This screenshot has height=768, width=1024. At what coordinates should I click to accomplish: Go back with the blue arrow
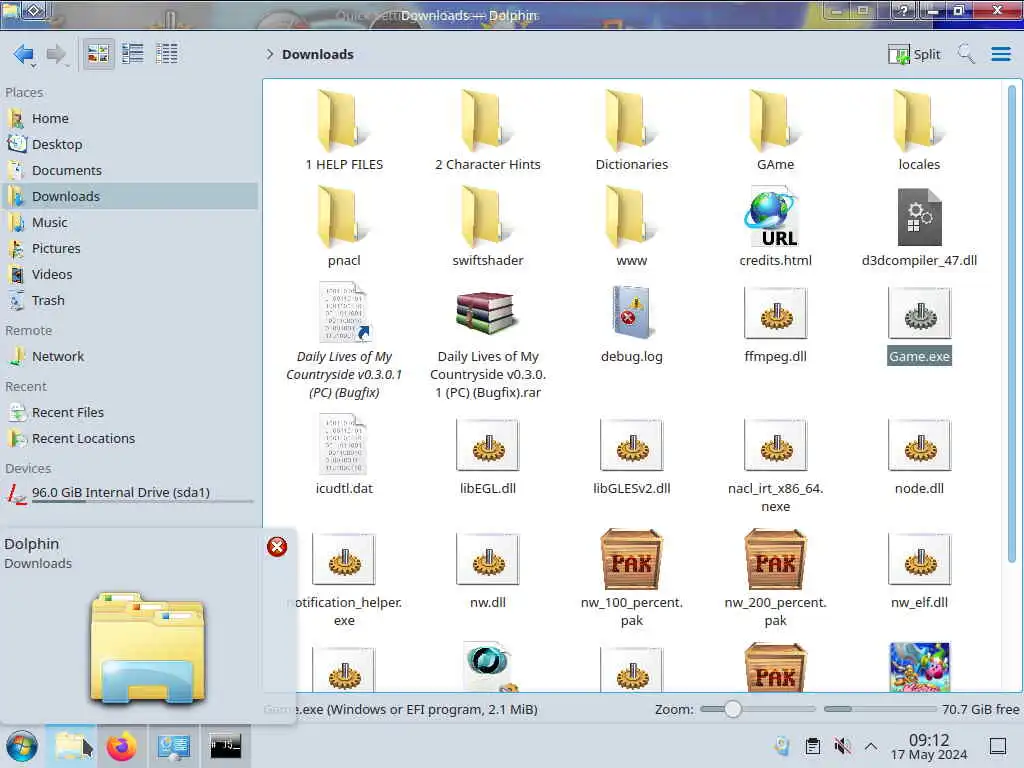click(24, 54)
